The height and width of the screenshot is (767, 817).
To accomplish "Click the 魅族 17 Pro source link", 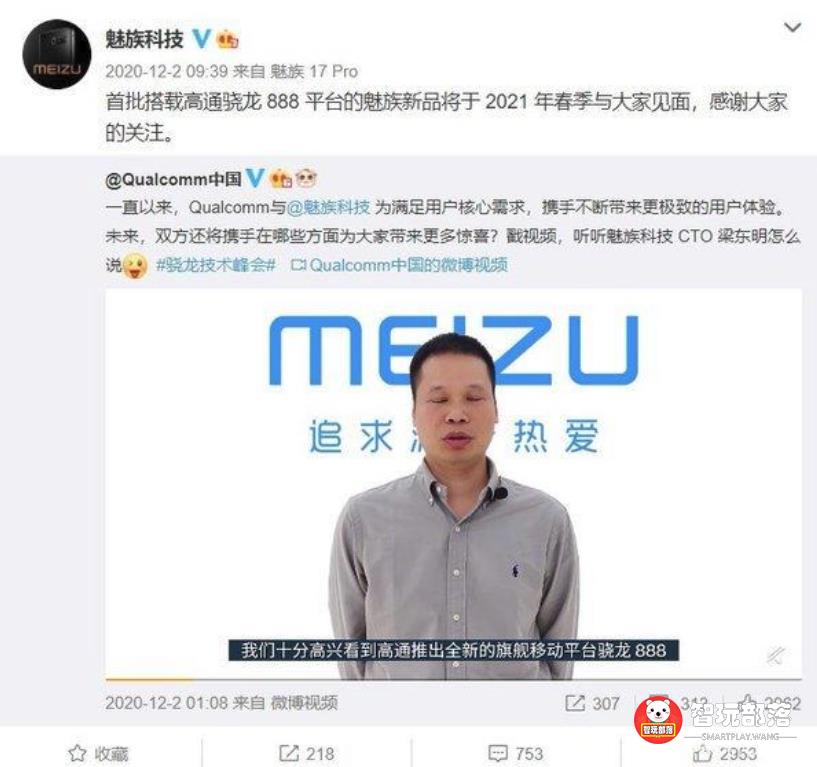I will tap(313, 71).
